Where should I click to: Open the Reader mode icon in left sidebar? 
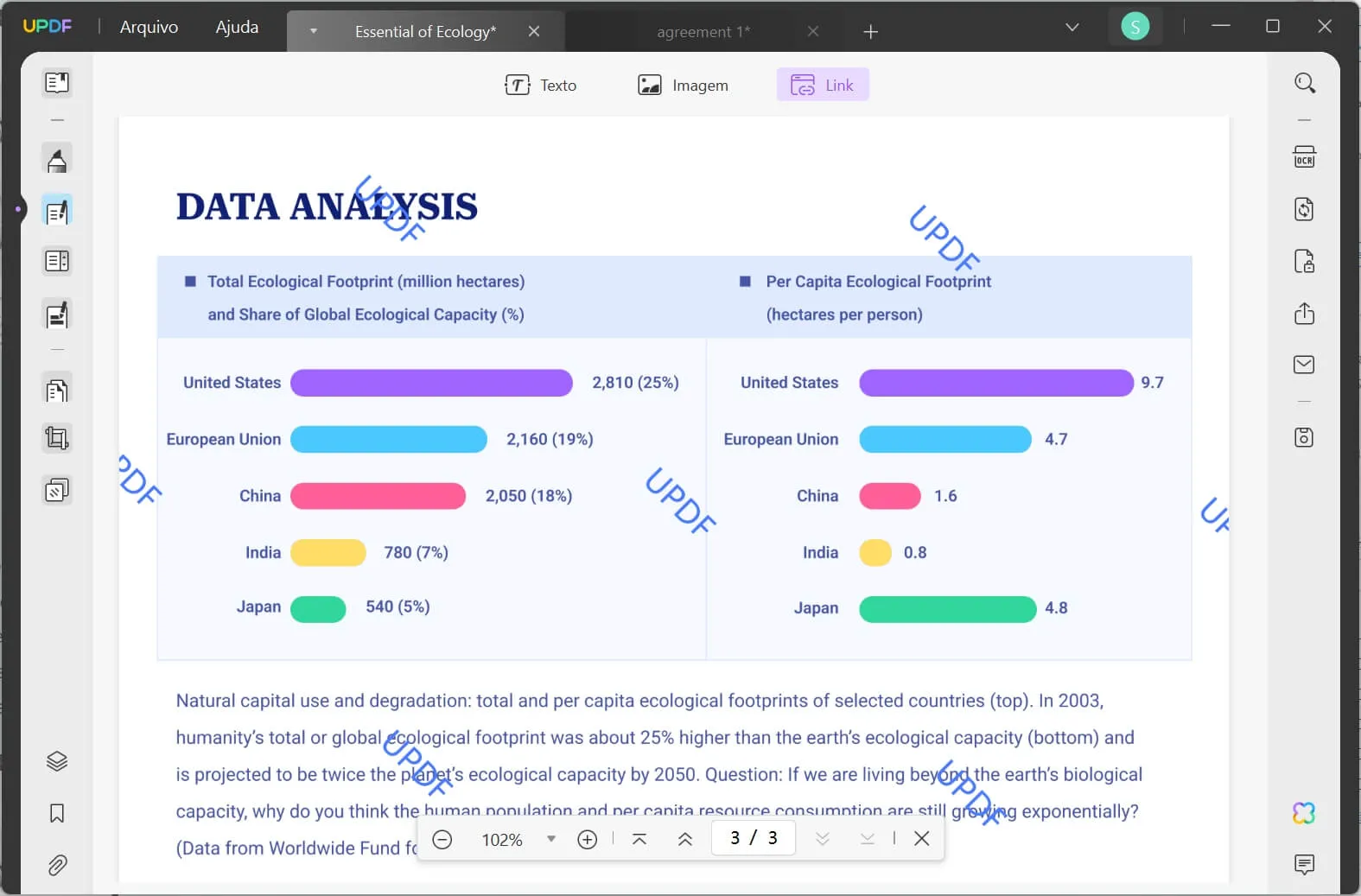pos(57,83)
